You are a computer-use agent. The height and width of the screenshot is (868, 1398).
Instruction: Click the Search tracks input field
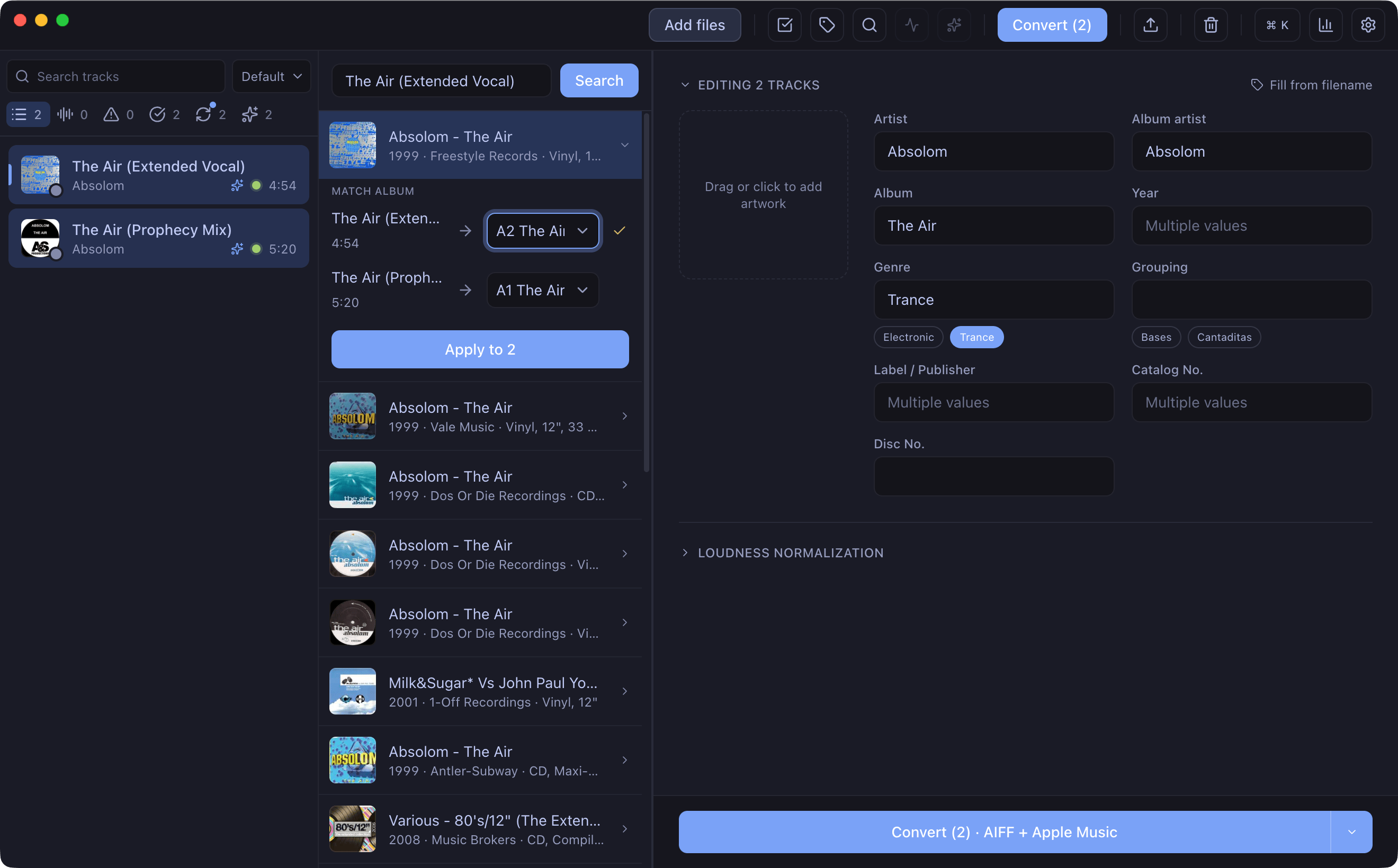(115, 76)
